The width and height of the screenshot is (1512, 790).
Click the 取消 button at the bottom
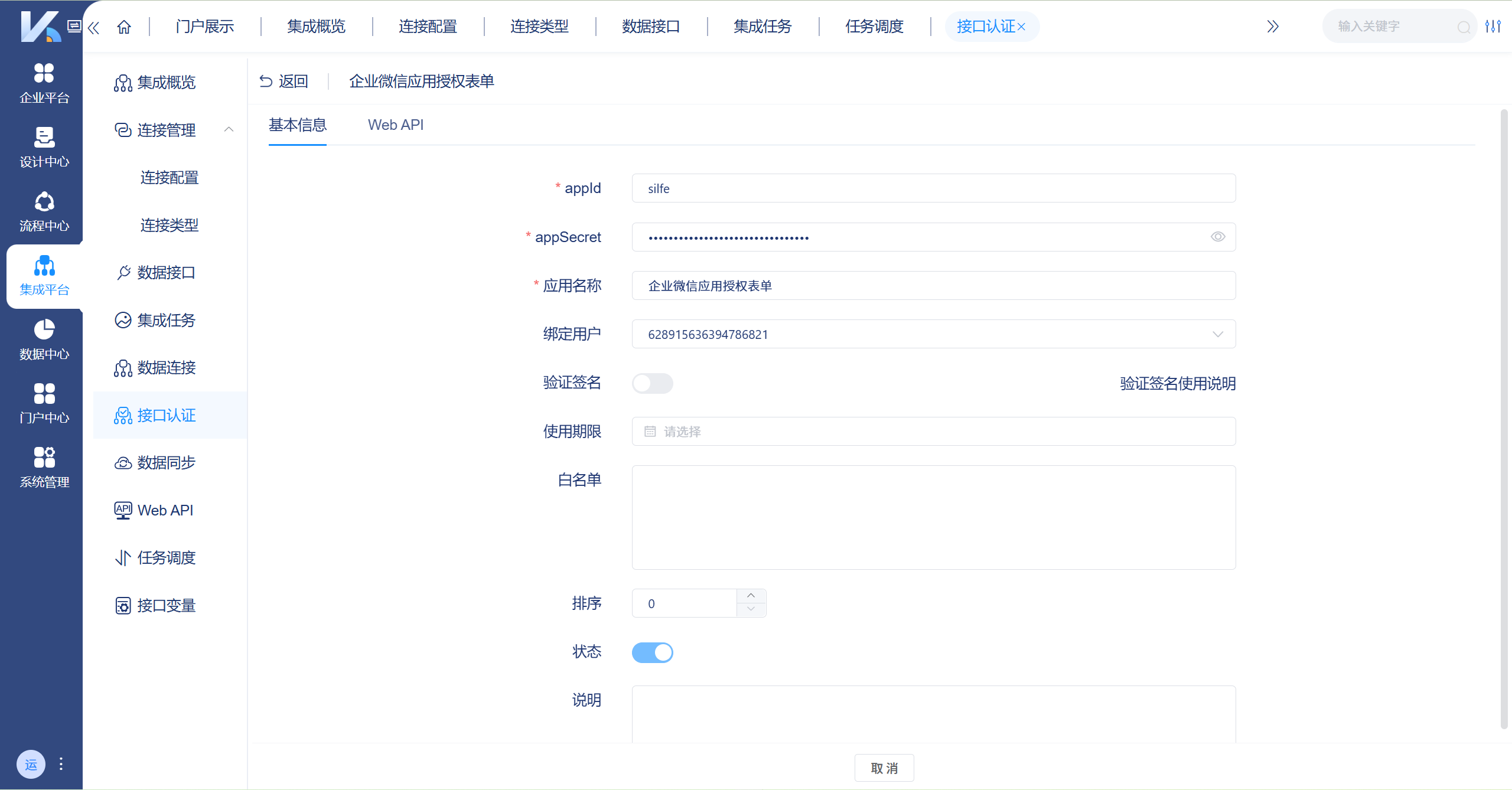pyautogui.click(x=884, y=768)
